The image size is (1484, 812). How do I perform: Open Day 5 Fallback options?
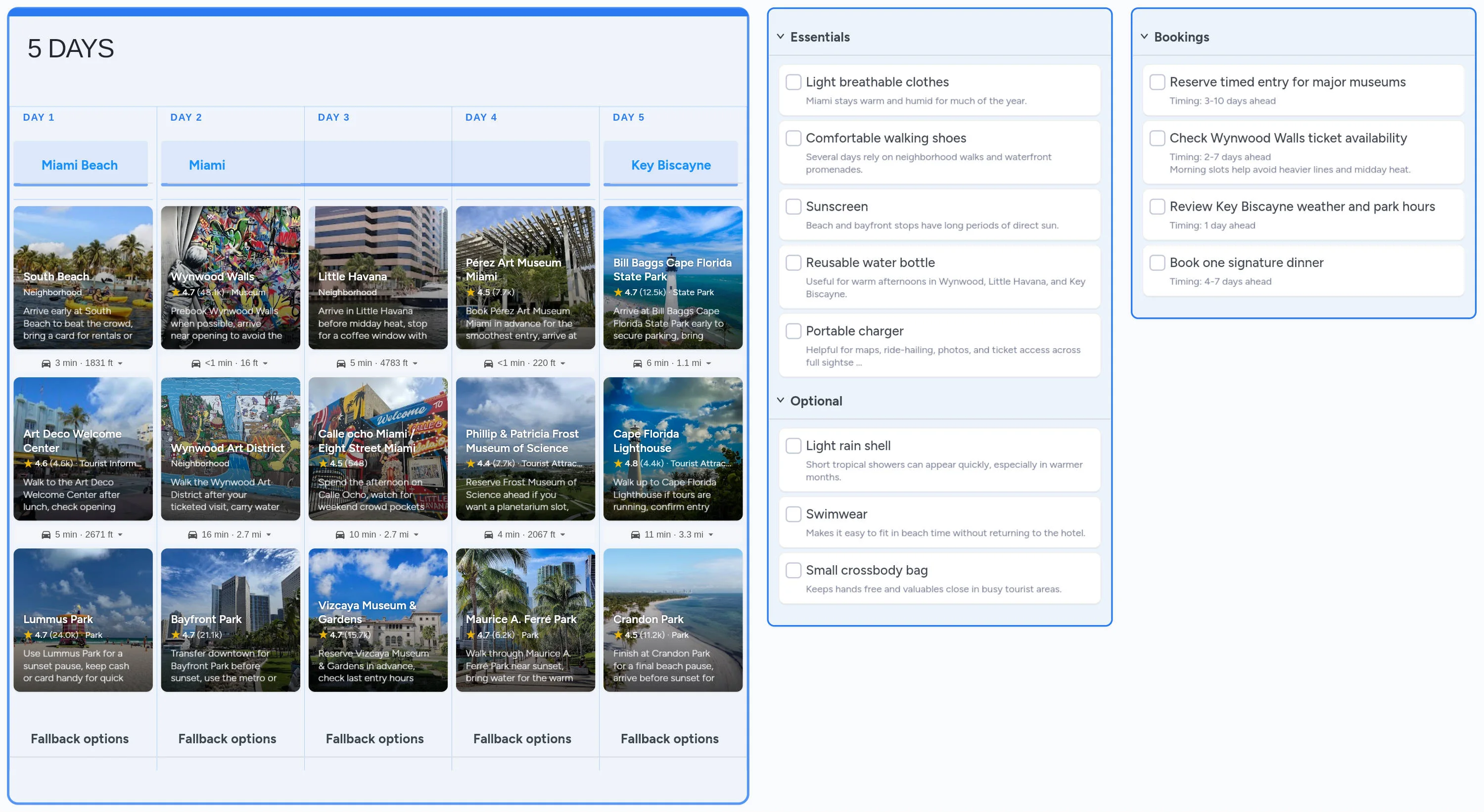pyautogui.click(x=669, y=738)
